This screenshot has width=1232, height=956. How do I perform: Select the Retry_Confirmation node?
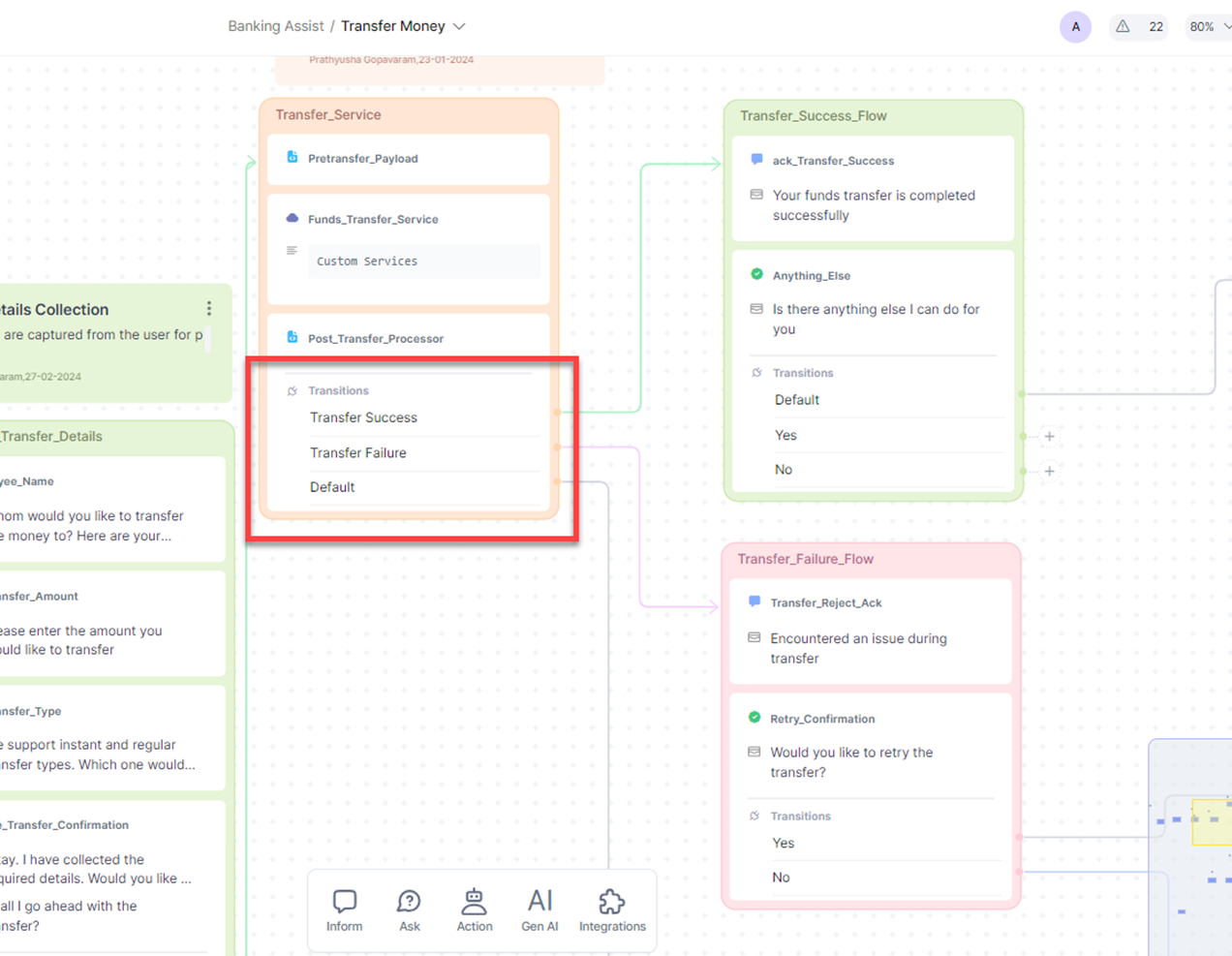point(822,719)
